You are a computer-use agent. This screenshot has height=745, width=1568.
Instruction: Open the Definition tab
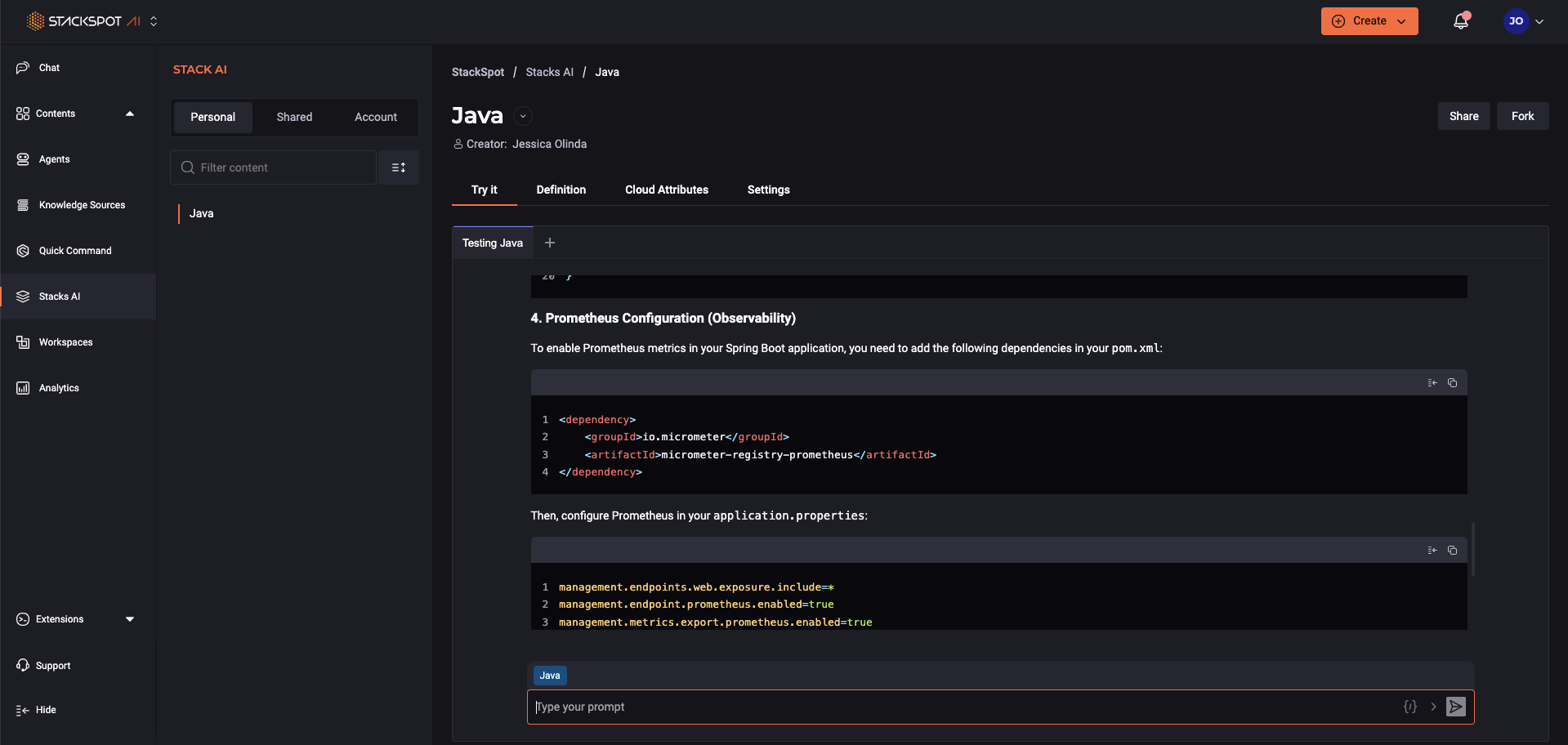point(561,190)
